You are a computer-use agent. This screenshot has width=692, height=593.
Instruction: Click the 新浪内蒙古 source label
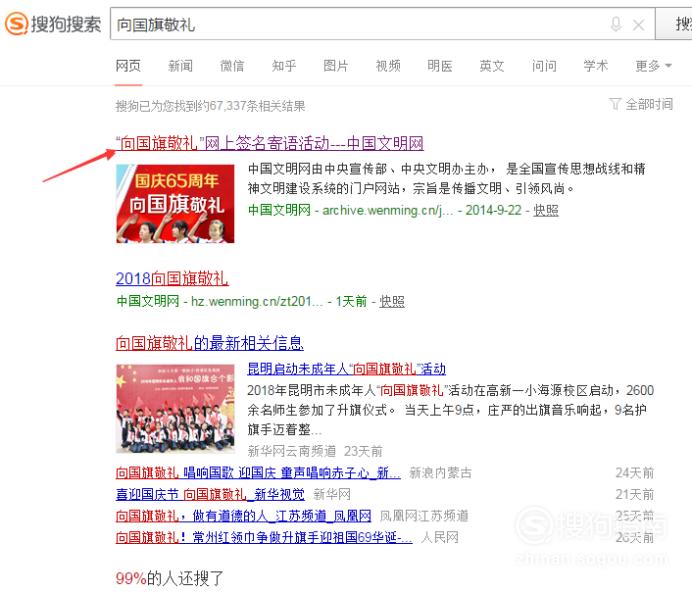(440, 473)
